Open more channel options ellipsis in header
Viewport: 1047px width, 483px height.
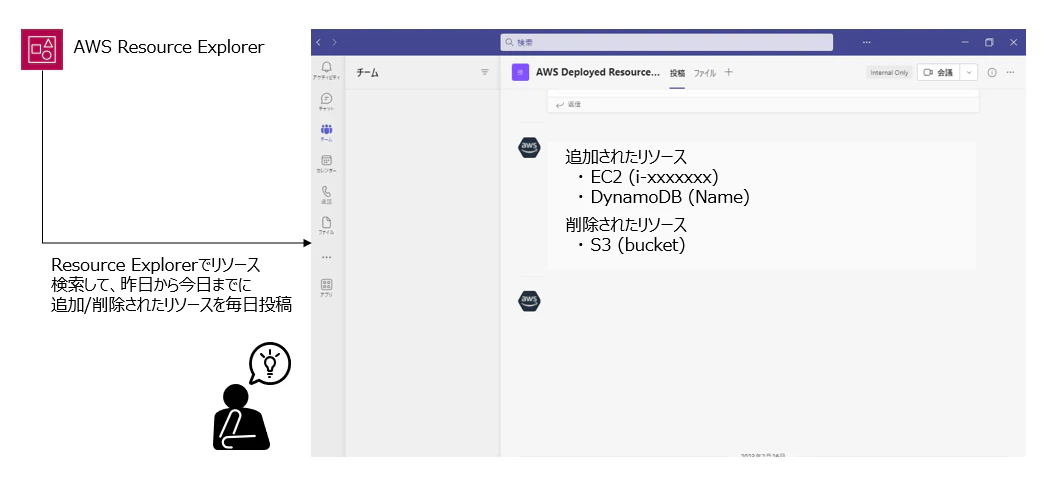(x=1010, y=72)
